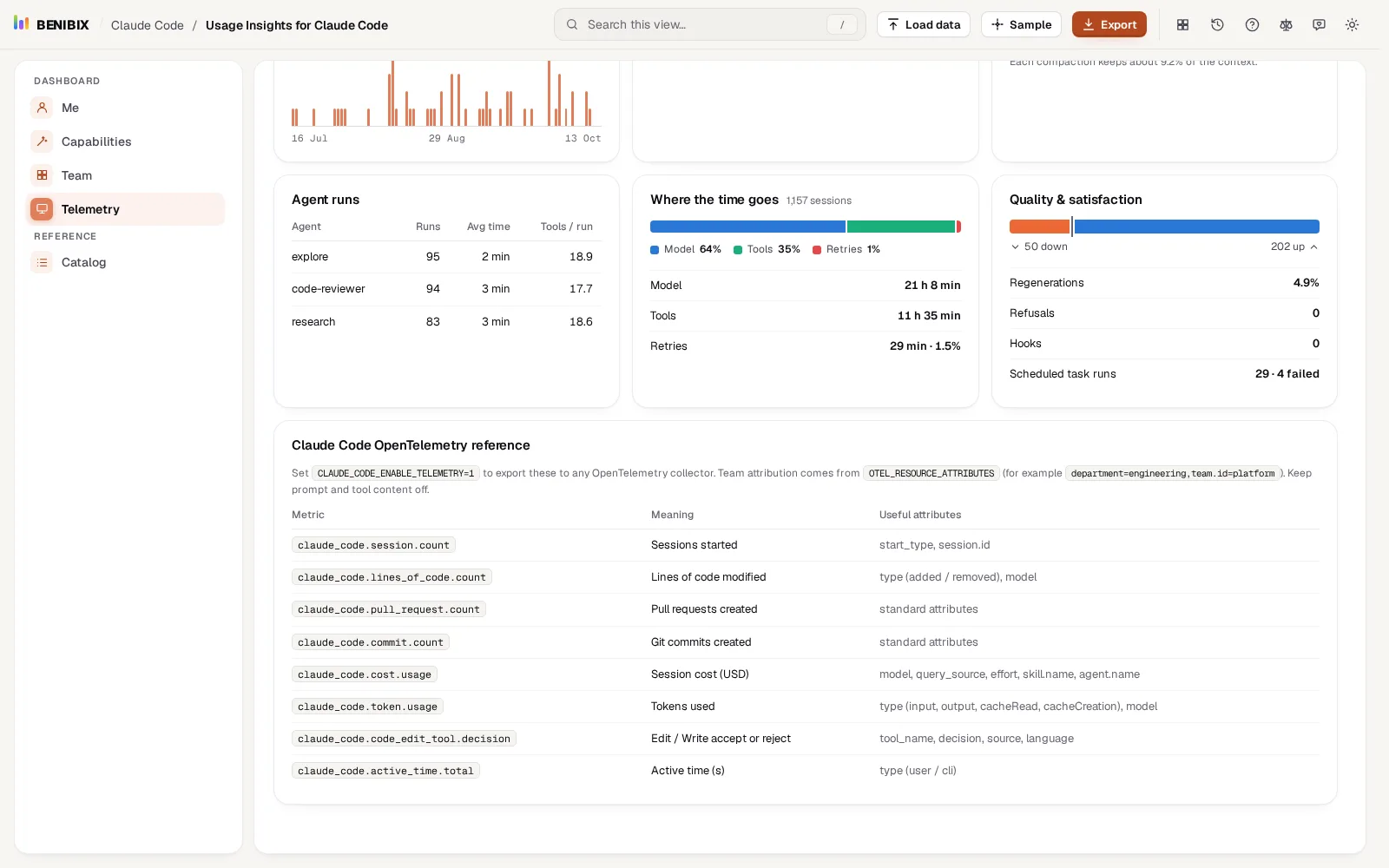Open the feedback chat bubble icon
Viewport: 1389px width, 868px height.
(x=1319, y=25)
